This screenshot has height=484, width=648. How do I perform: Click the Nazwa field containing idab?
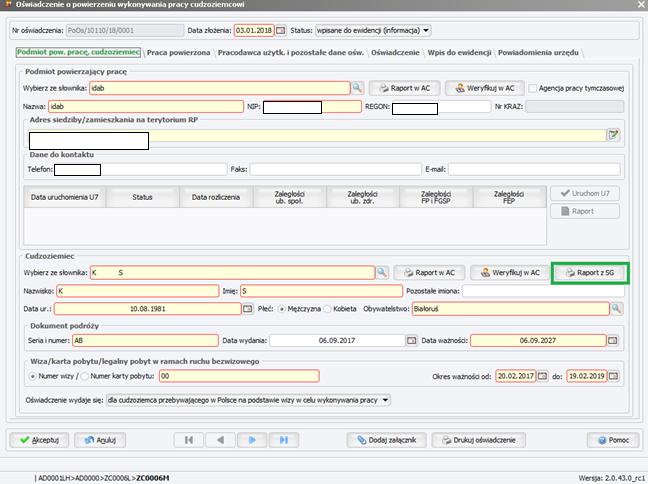(146, 107)
